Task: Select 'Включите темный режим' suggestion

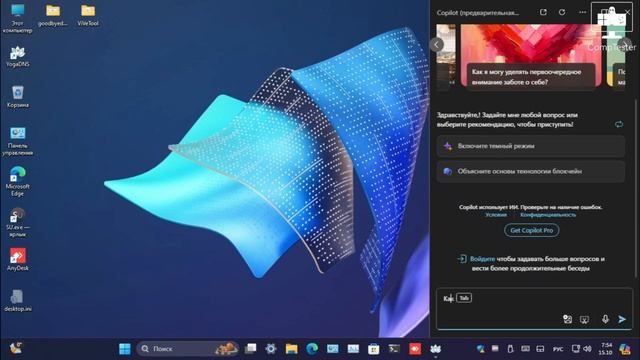Action: pyautogui.click(x=531, y=146)
